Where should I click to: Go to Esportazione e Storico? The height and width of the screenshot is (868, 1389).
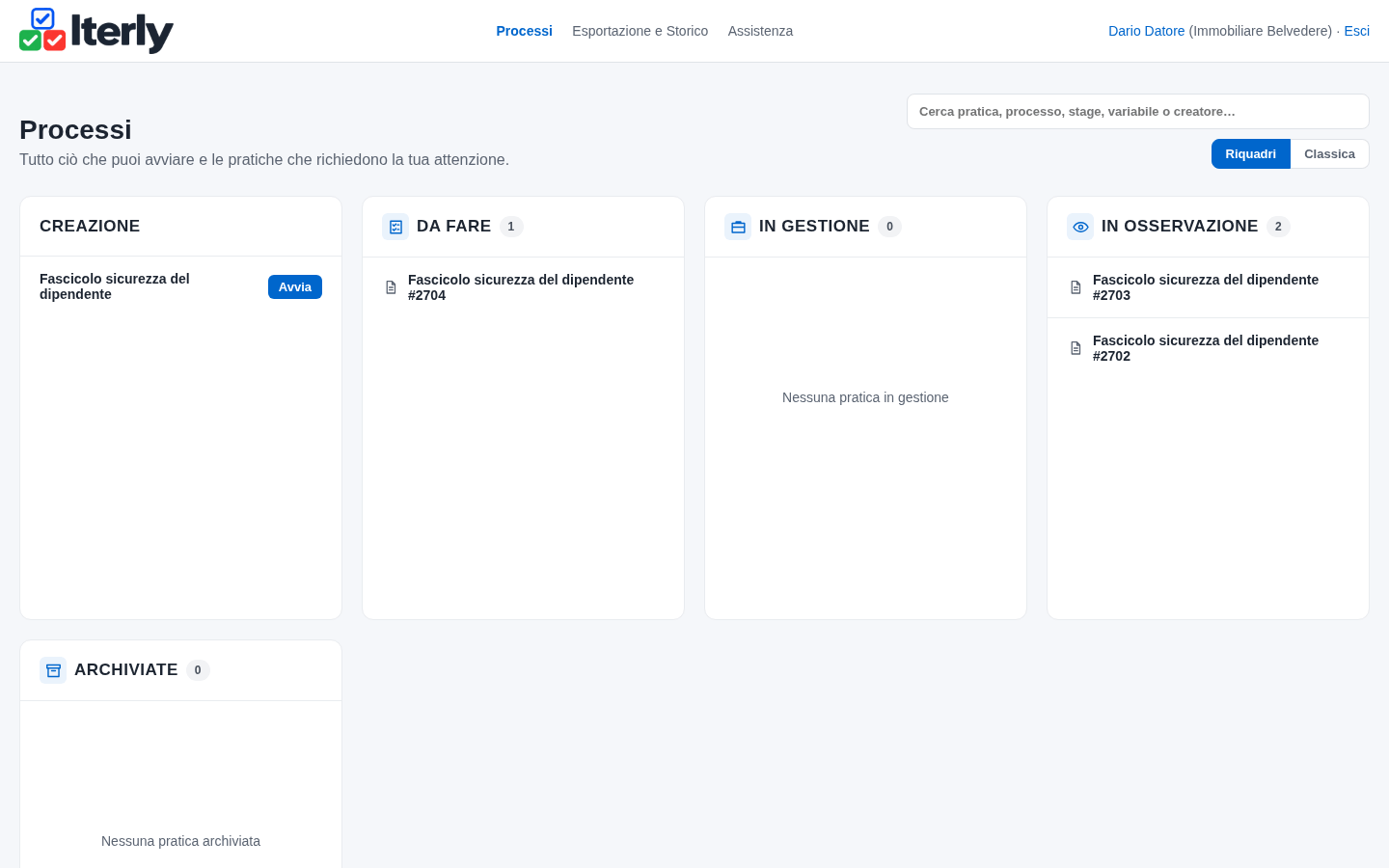tap(640, 31)
